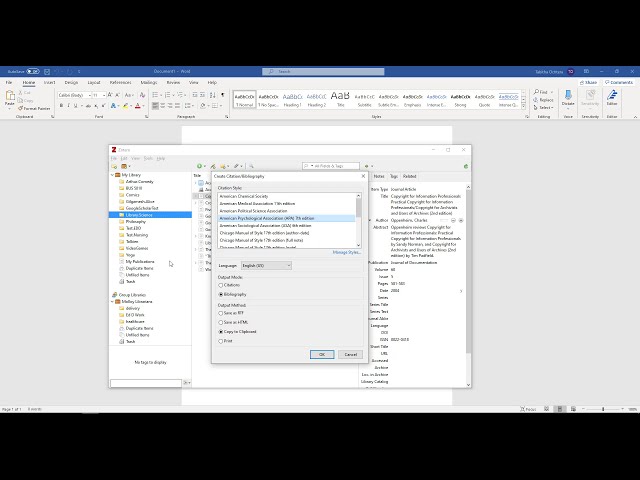Screen dimensions: 640x480
Task: Click the Manage Styles link
Action: [347, 252]
